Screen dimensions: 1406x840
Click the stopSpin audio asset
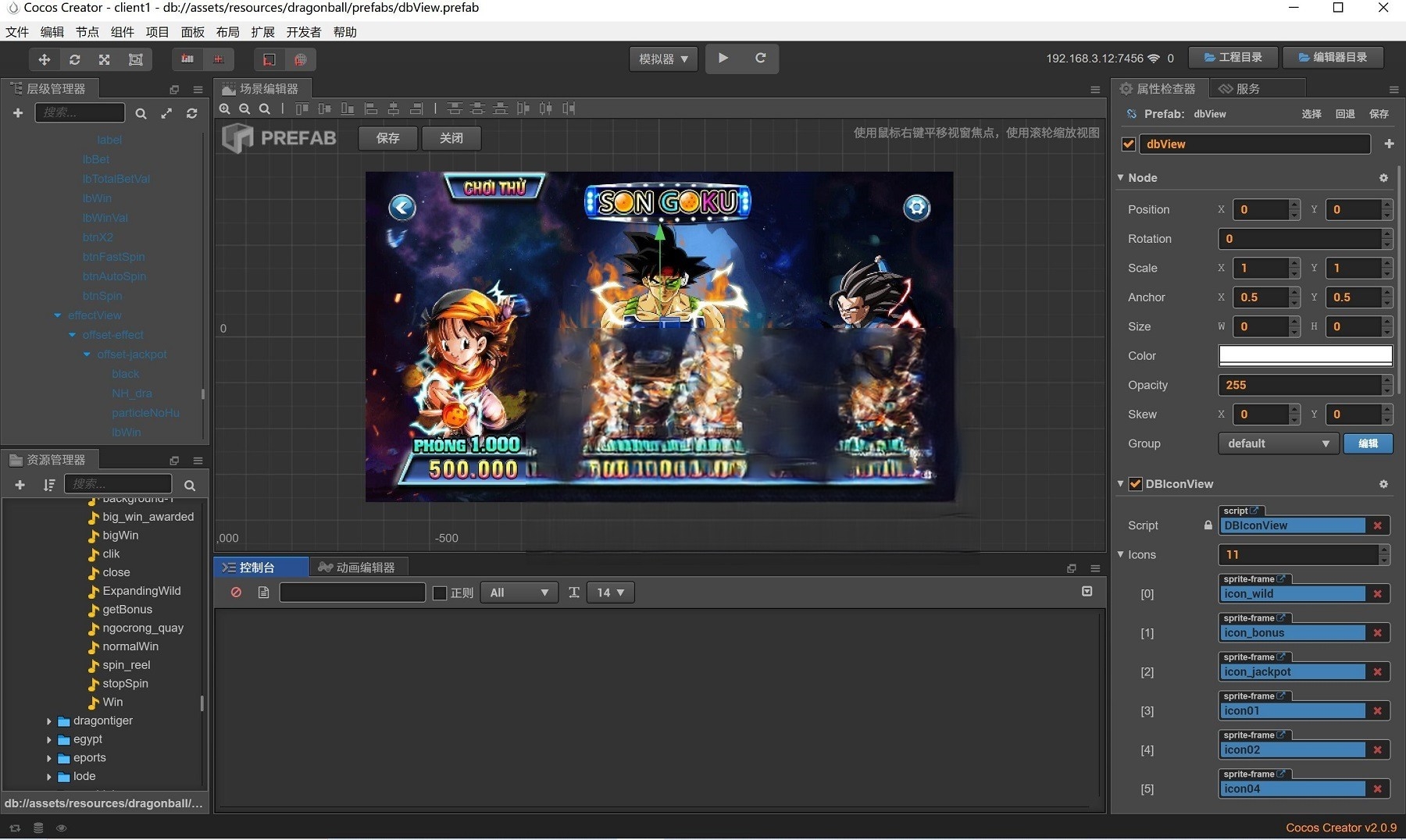click(125, 684)
